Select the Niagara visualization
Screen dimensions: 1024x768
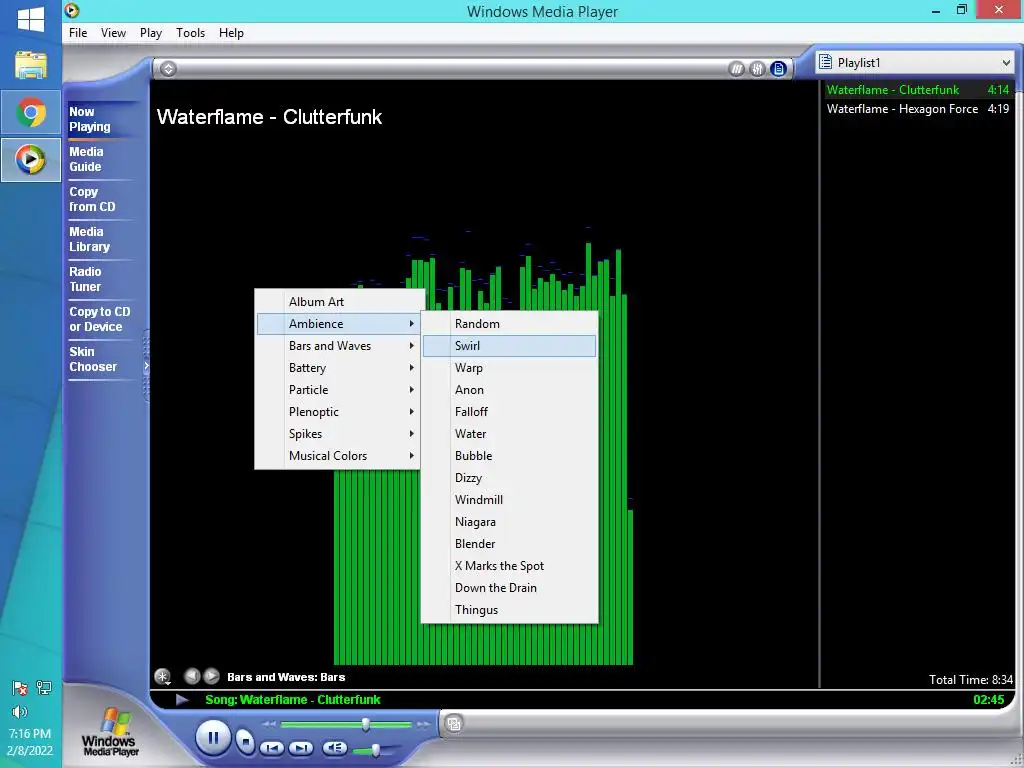[509, 522]
